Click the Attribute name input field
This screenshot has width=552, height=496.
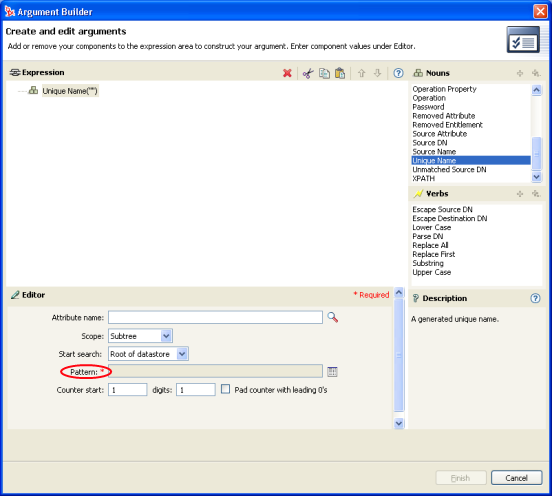click(215, 317)
